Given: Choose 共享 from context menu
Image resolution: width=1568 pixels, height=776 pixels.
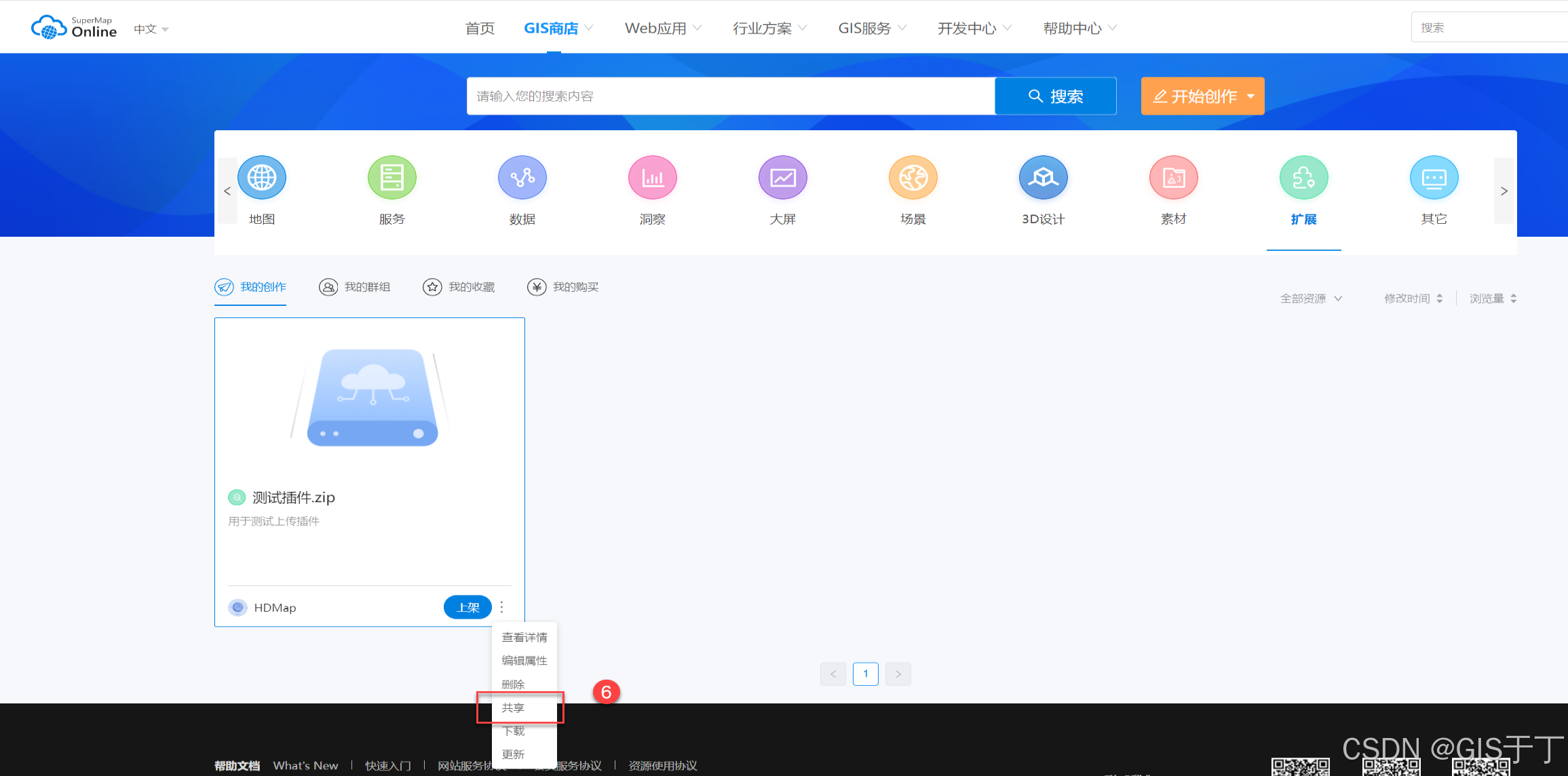Looking at the screenshot, I should pos(524,707).
